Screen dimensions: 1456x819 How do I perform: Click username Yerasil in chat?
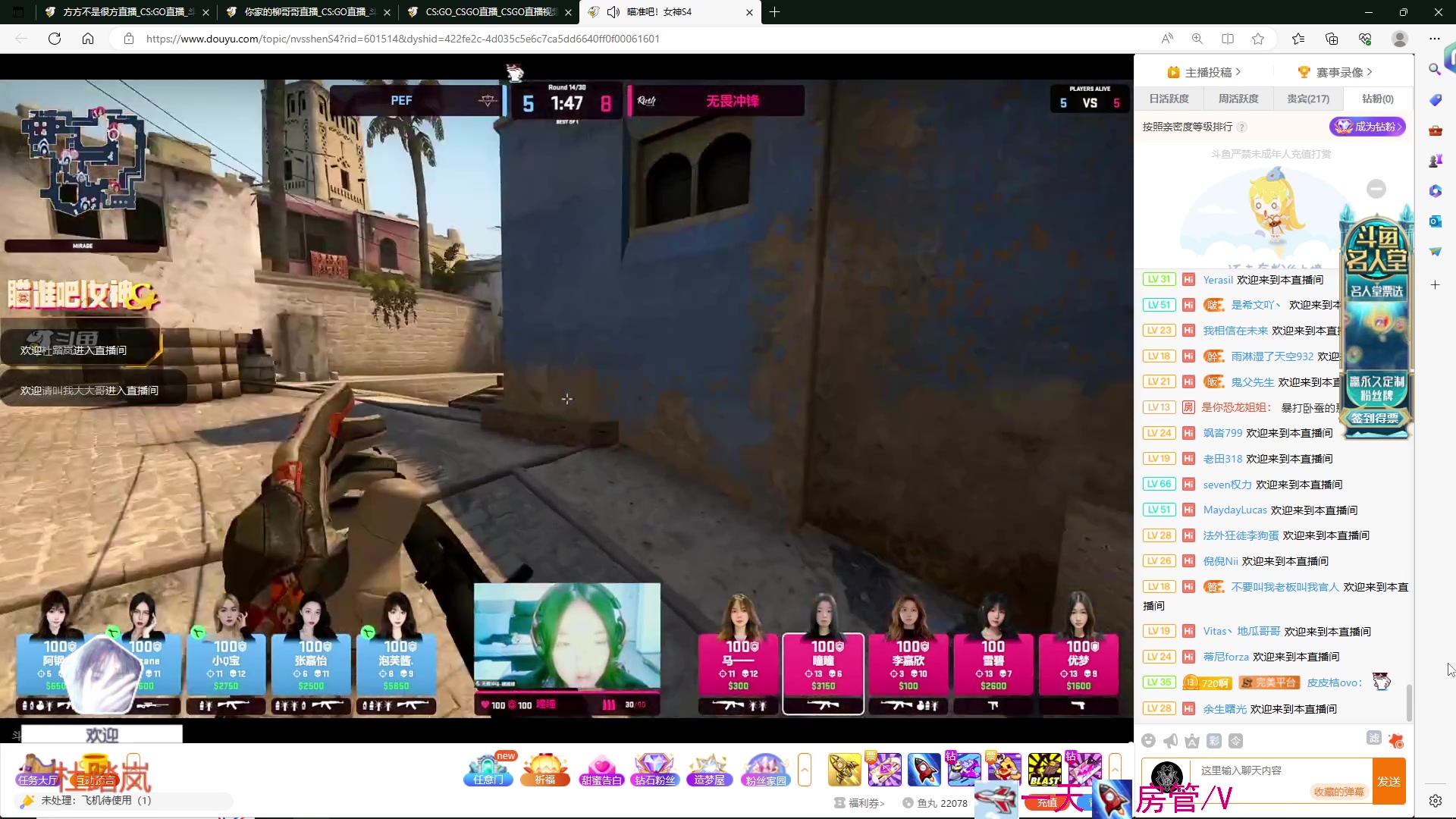point(1218,280)
